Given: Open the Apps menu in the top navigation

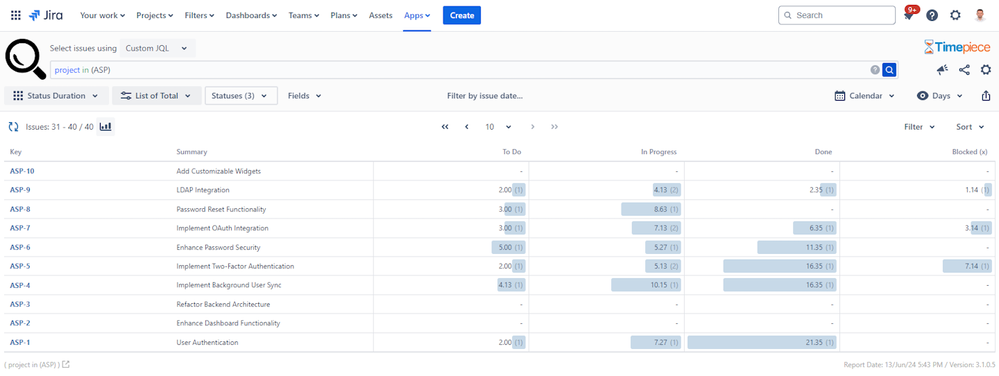Looking at the screenshot, I should pyautogui.click(x=417, y=15).
